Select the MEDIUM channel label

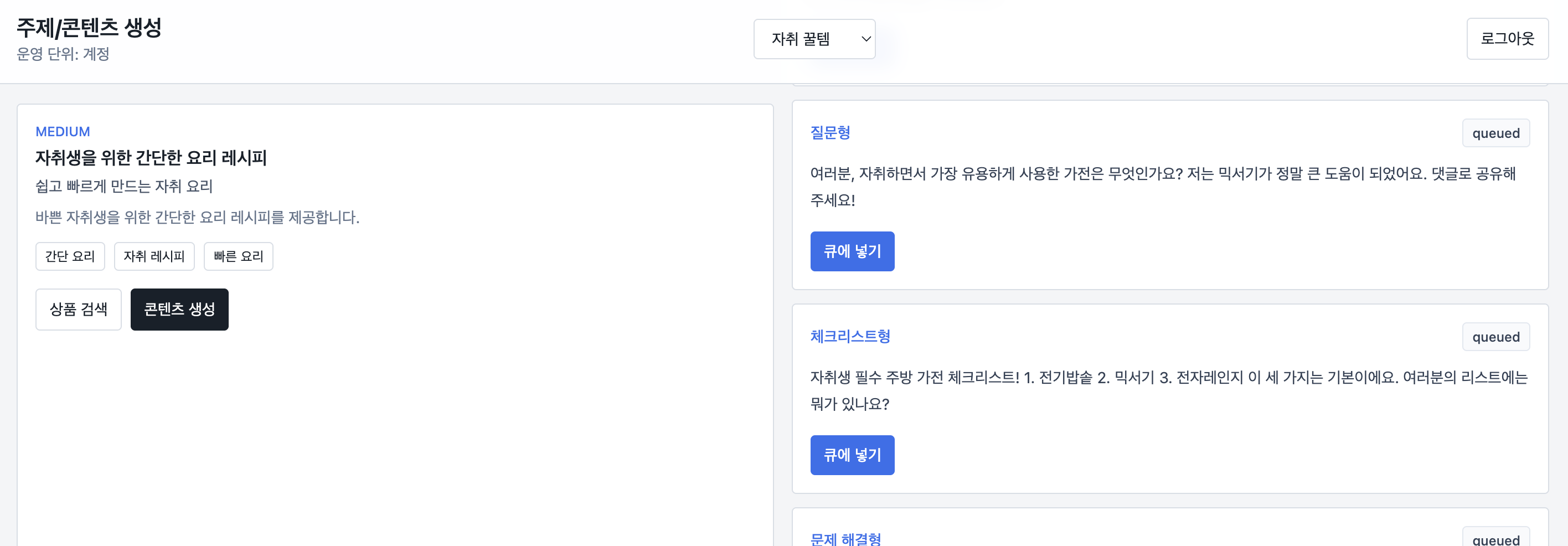tap(62, 131)
